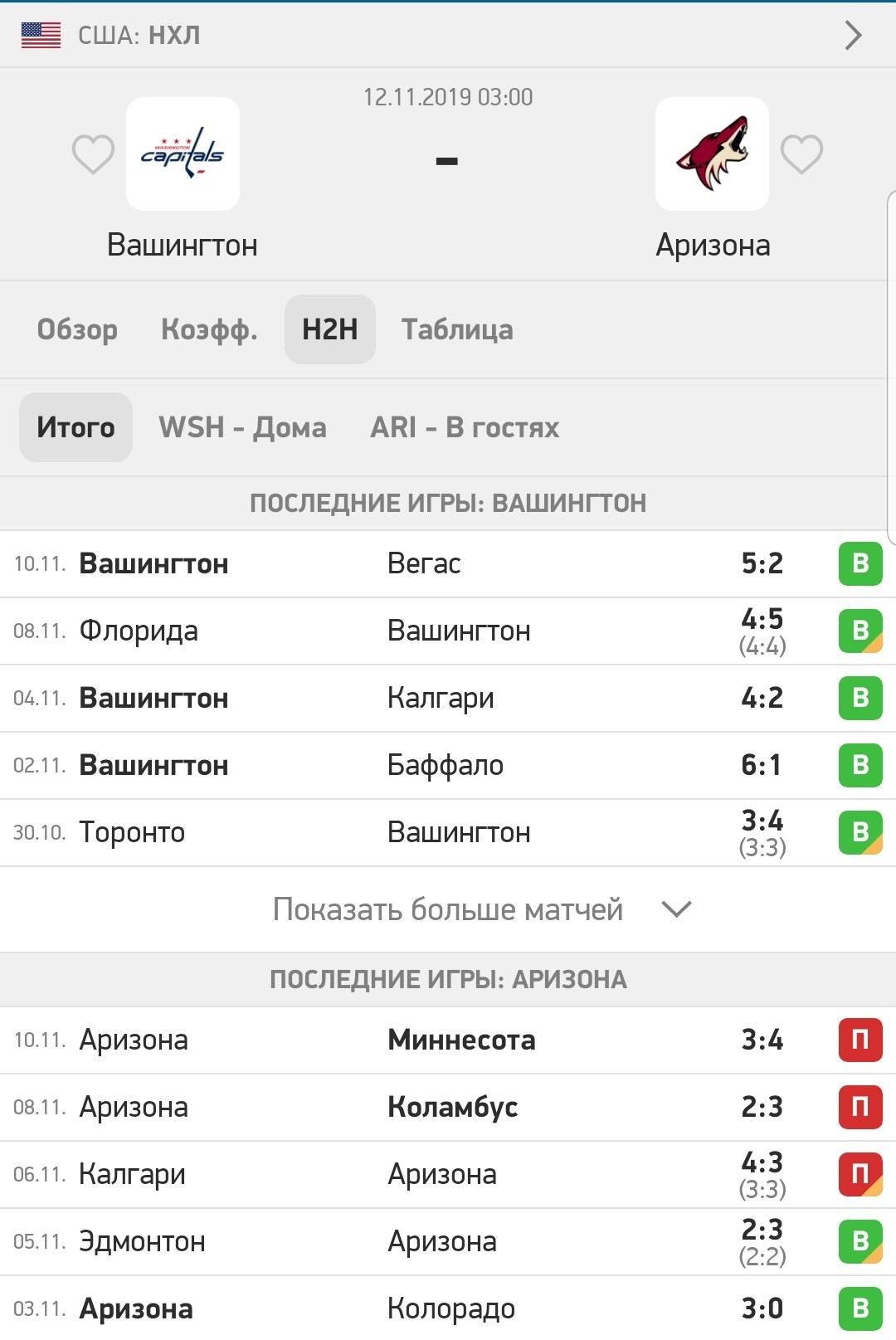Click overtime loss badge for Calgary–Arizona game
The width and height of the screenshot is (896, 1340).
860,1174
